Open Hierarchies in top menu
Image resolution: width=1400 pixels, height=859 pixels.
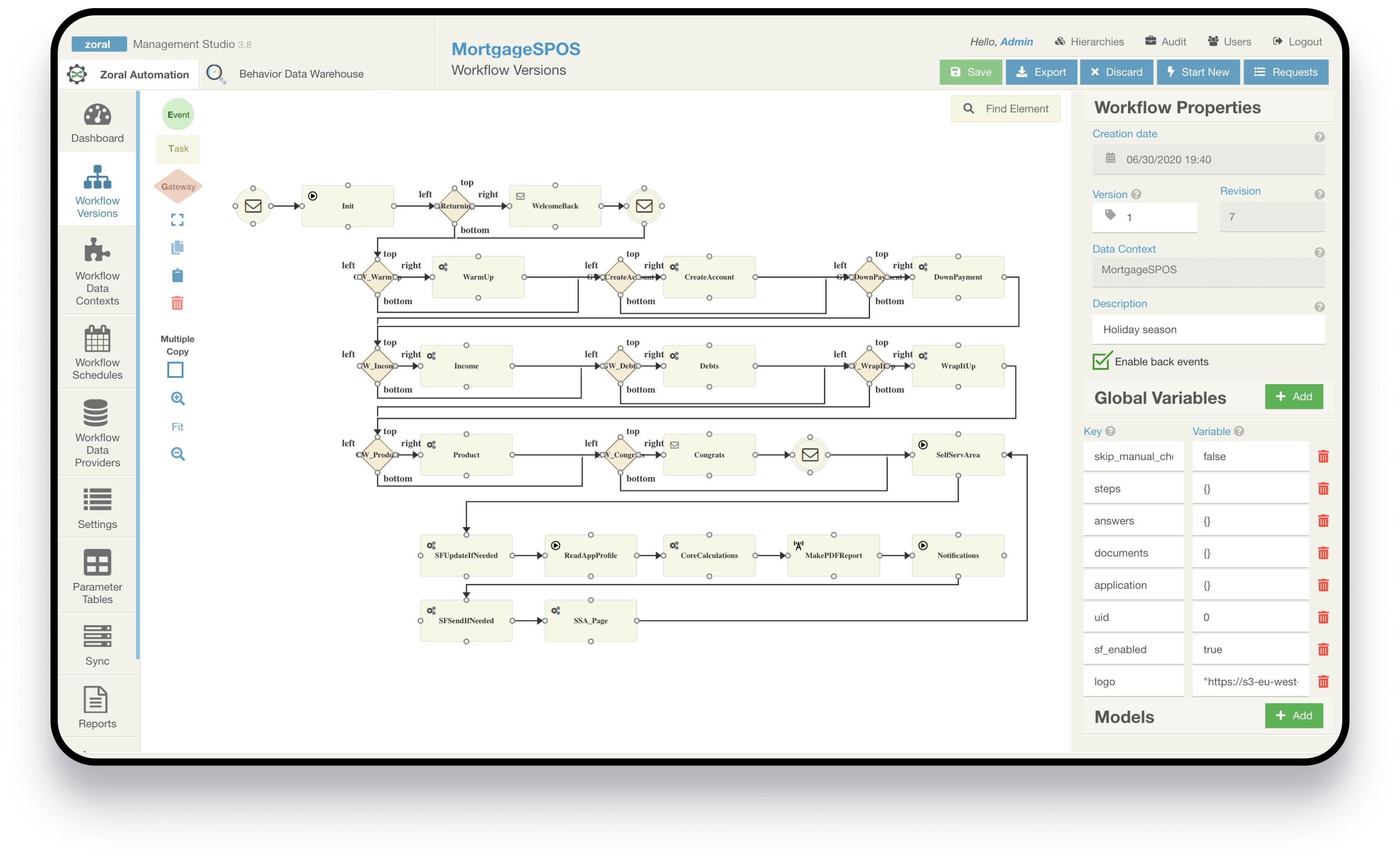[x=1089, y=41]
